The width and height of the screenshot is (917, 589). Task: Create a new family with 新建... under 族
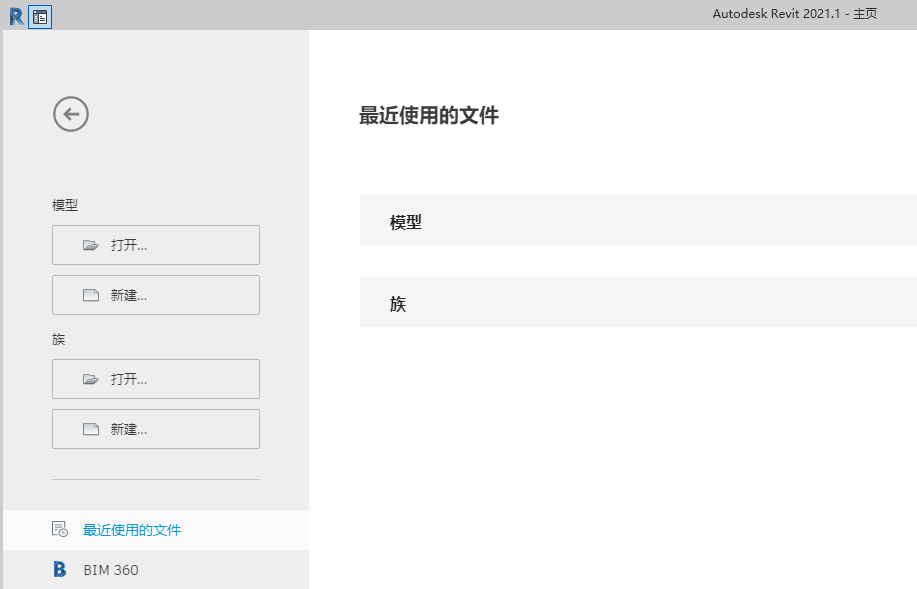[156, 429]
